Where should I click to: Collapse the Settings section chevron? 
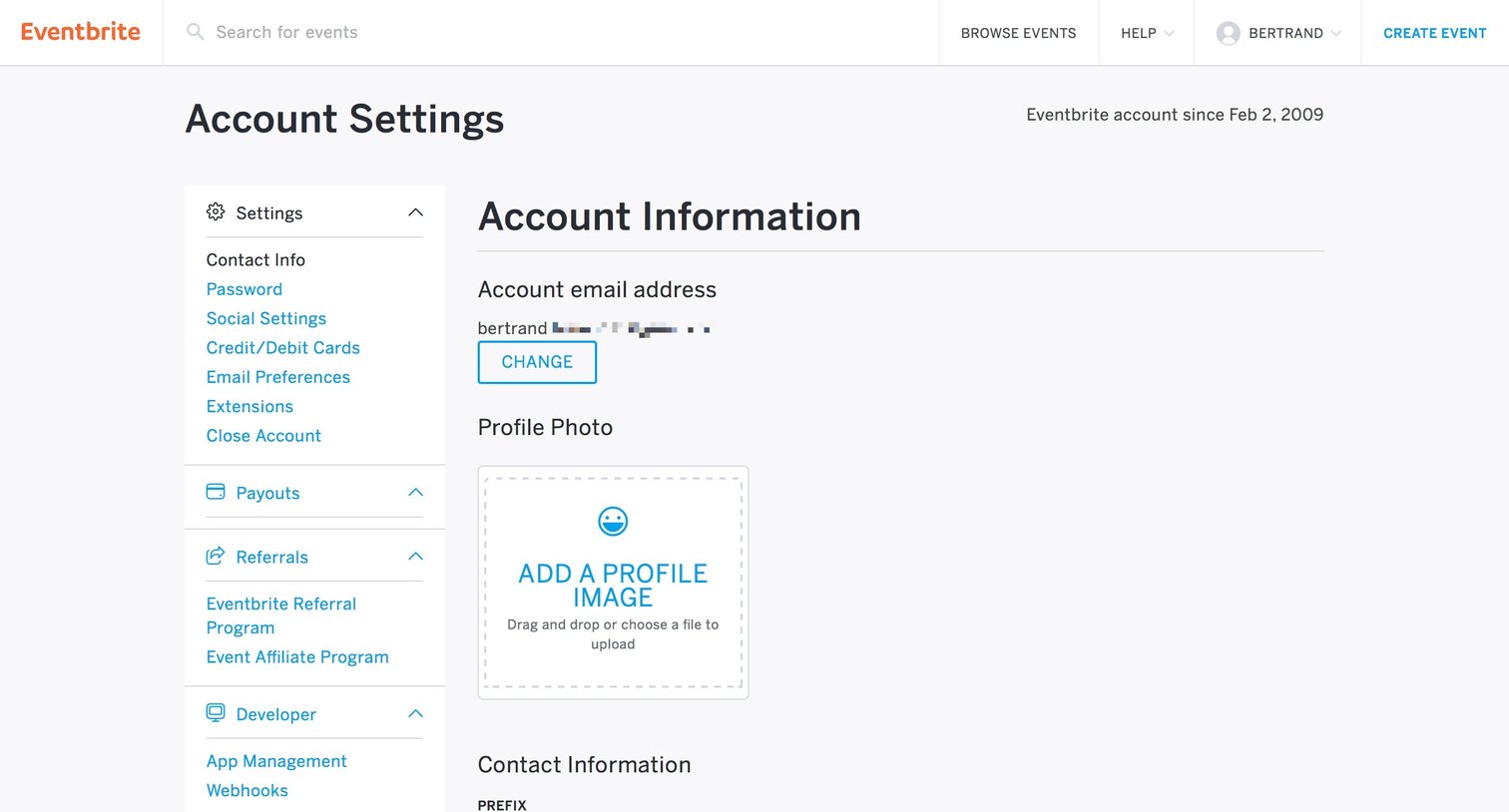(416, 212)
